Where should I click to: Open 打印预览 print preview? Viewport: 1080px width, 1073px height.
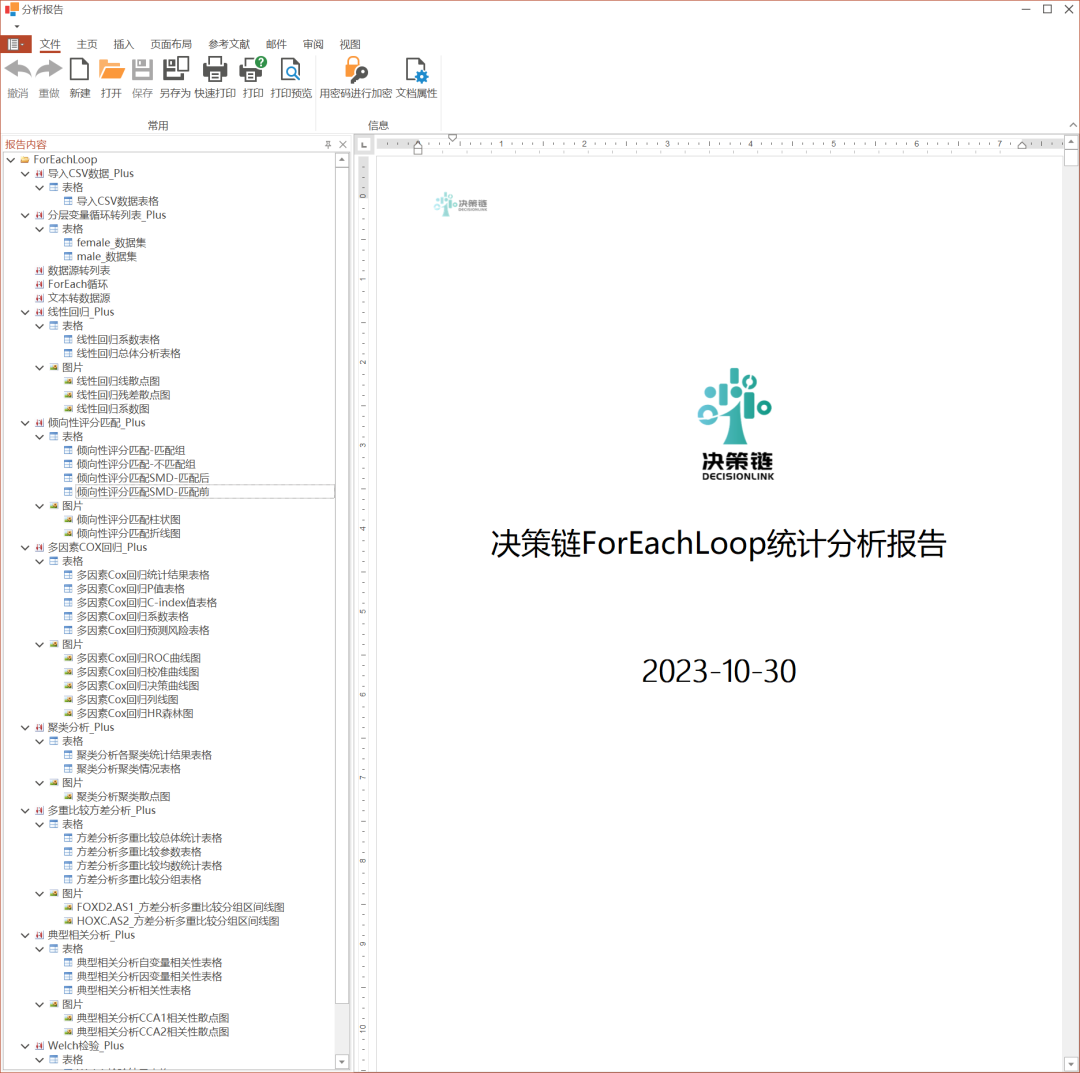point(291,70)
